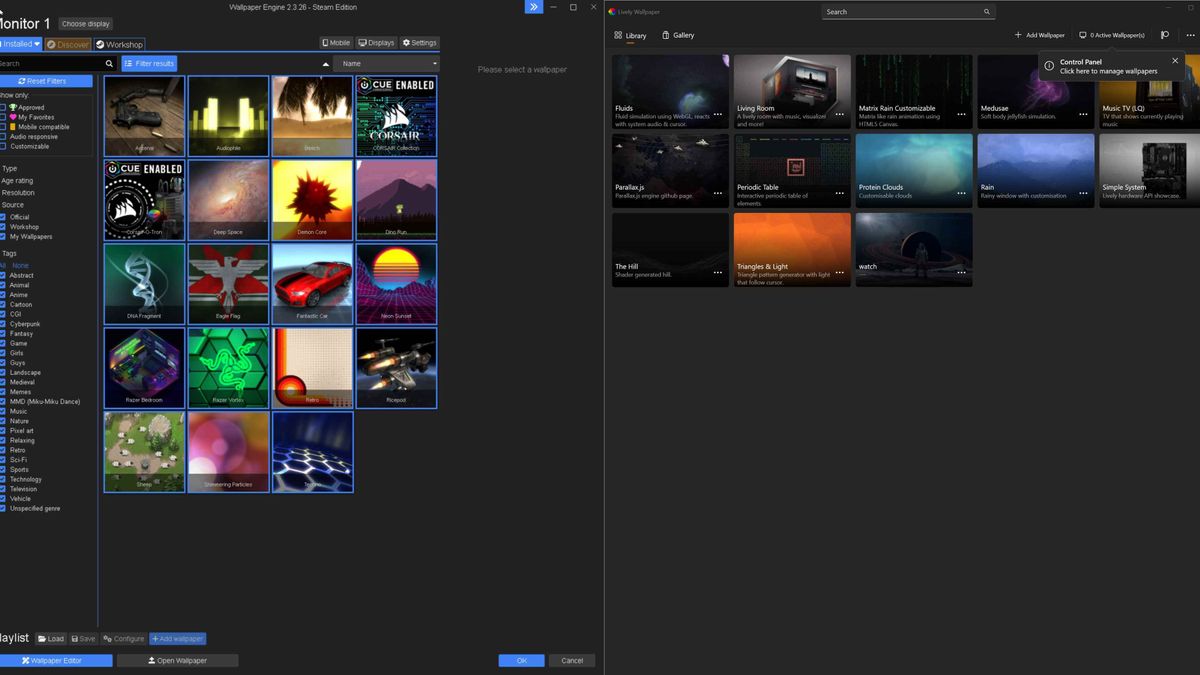Click Add Wallpaper in Lively Wallpaper
This screenshot has width=1200, height=675.
pyautogui.click(x=1041, y=34)
